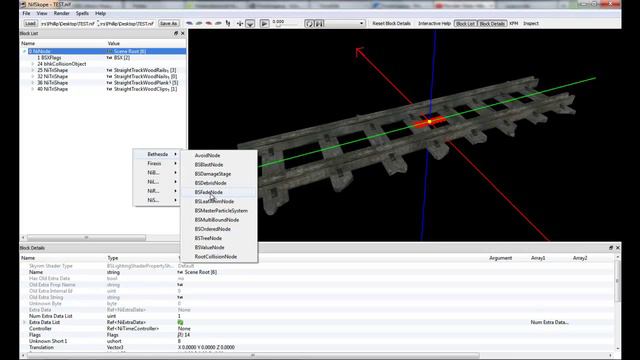640x360 pixels.
Task: Expand the 24 bhkCollisionObject row
Action: coord(33,64)
